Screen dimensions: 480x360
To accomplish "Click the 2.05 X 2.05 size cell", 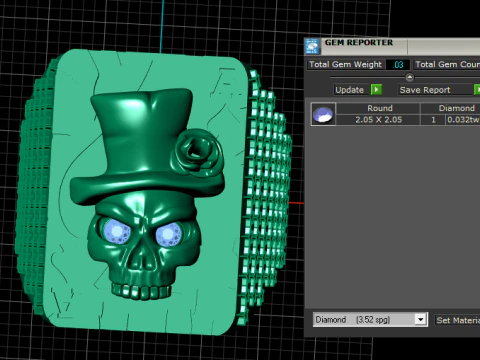I will [x=378, y=120].
